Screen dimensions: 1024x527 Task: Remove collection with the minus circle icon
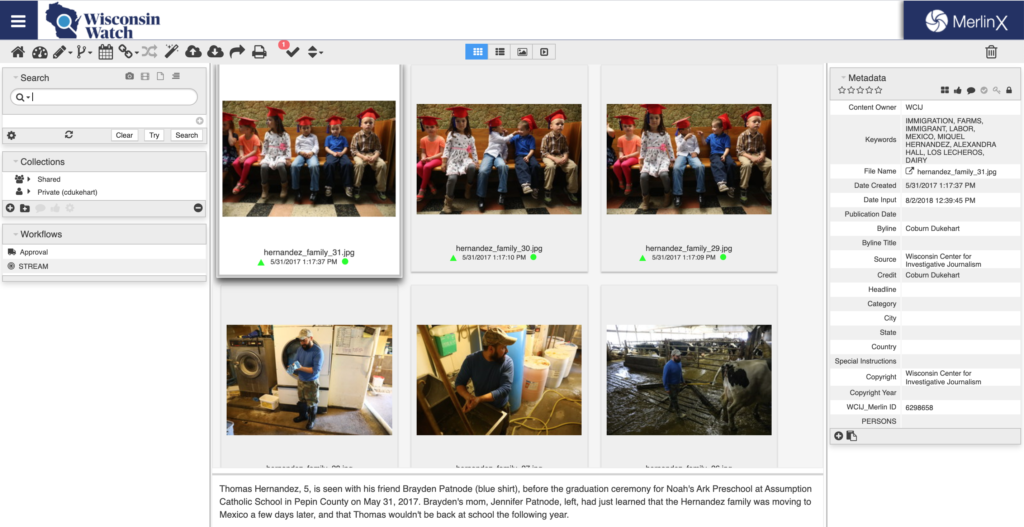coord(199,208)
